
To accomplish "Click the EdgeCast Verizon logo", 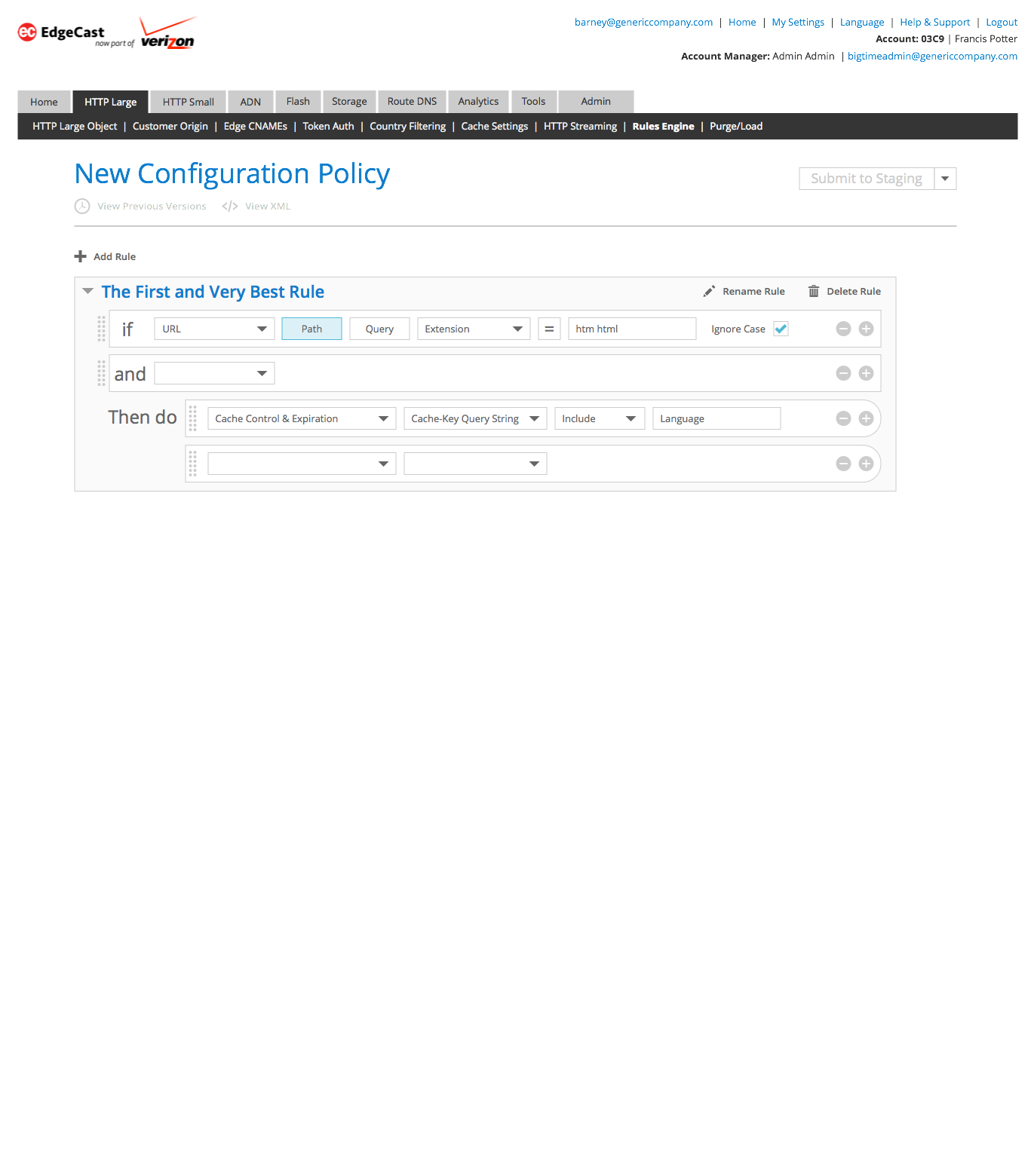I will click(107, 33).
